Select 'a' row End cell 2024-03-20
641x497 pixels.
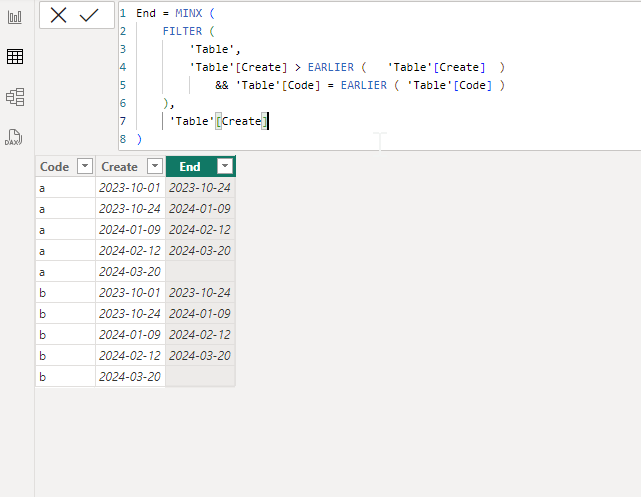click(x=200, y=251)
